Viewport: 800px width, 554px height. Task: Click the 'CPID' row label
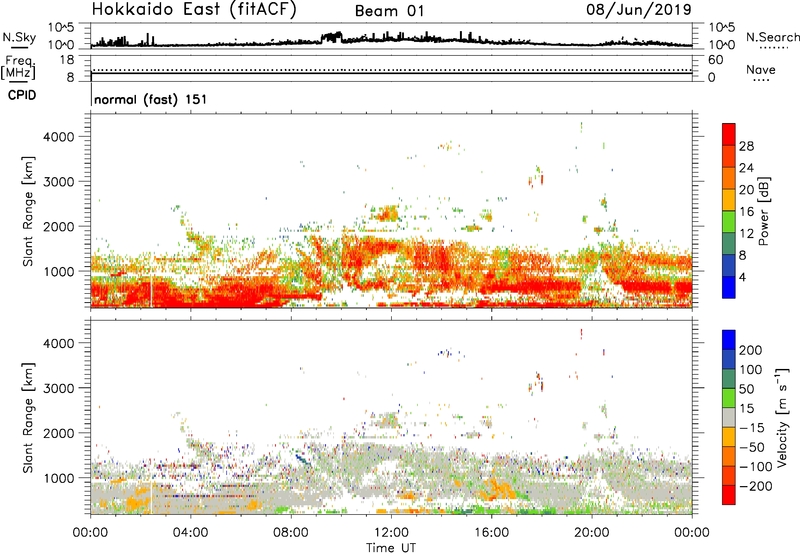22,95
